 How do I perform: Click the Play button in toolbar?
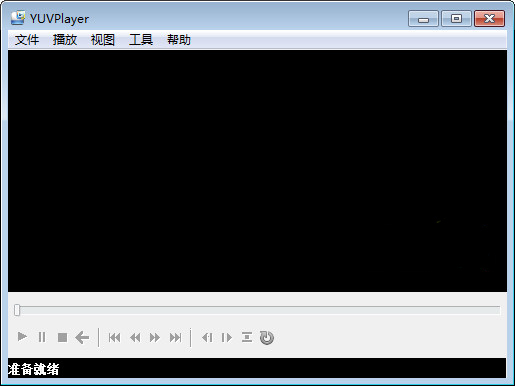22,337
